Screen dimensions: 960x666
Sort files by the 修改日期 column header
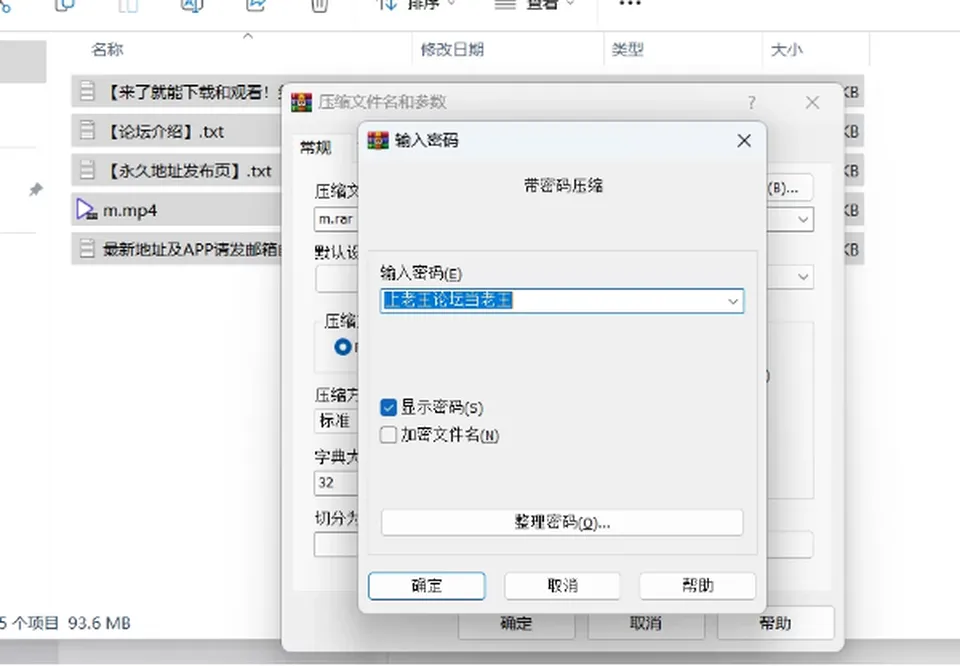452,50
